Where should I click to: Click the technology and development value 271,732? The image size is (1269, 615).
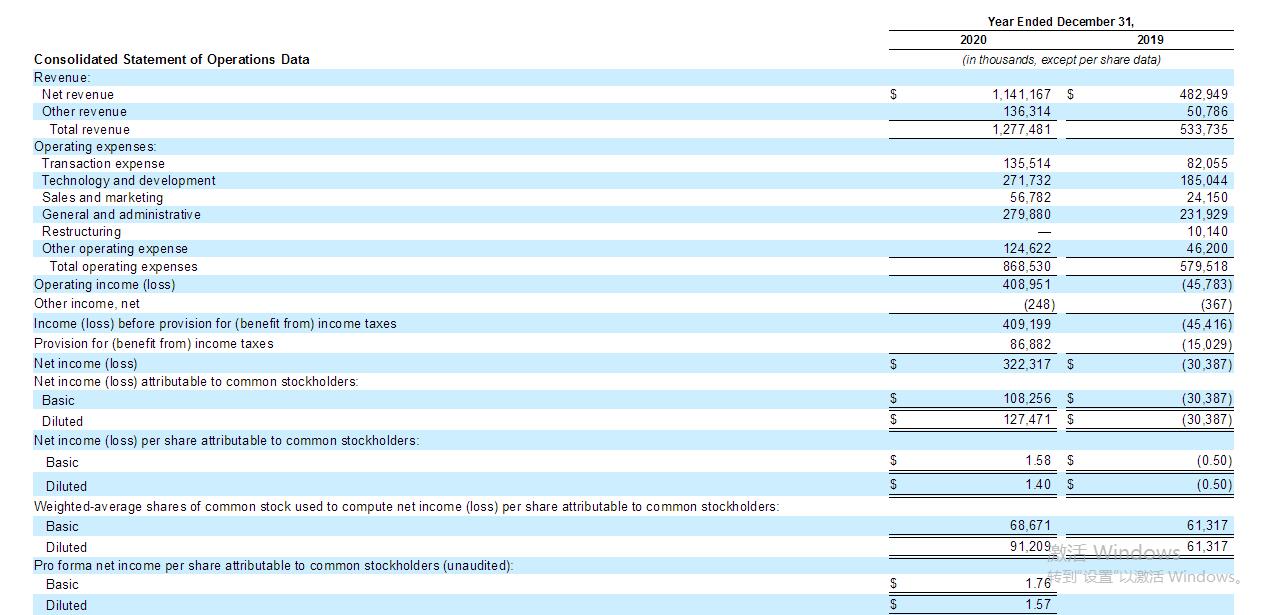1027,181
